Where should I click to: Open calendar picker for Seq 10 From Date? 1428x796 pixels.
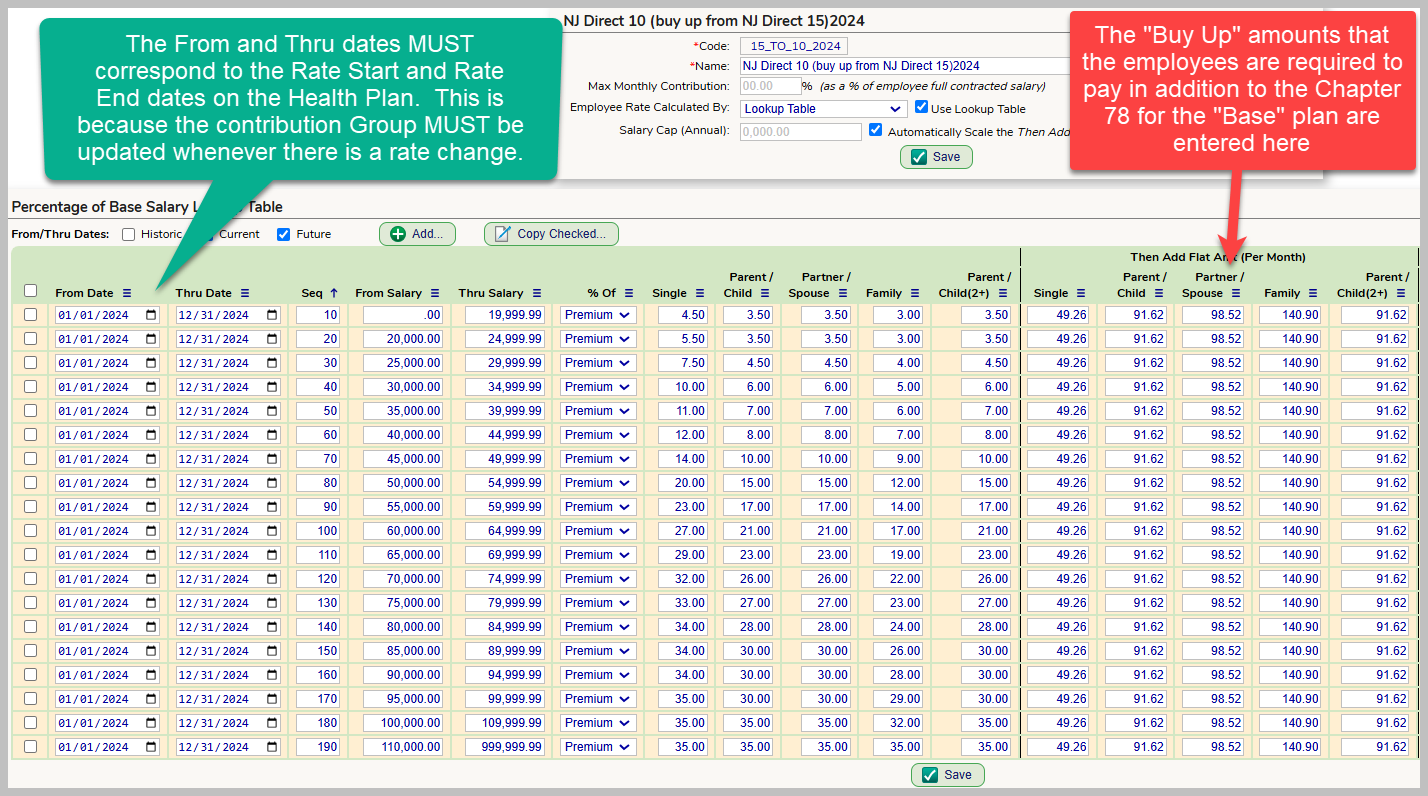click(x=151, y=315)
